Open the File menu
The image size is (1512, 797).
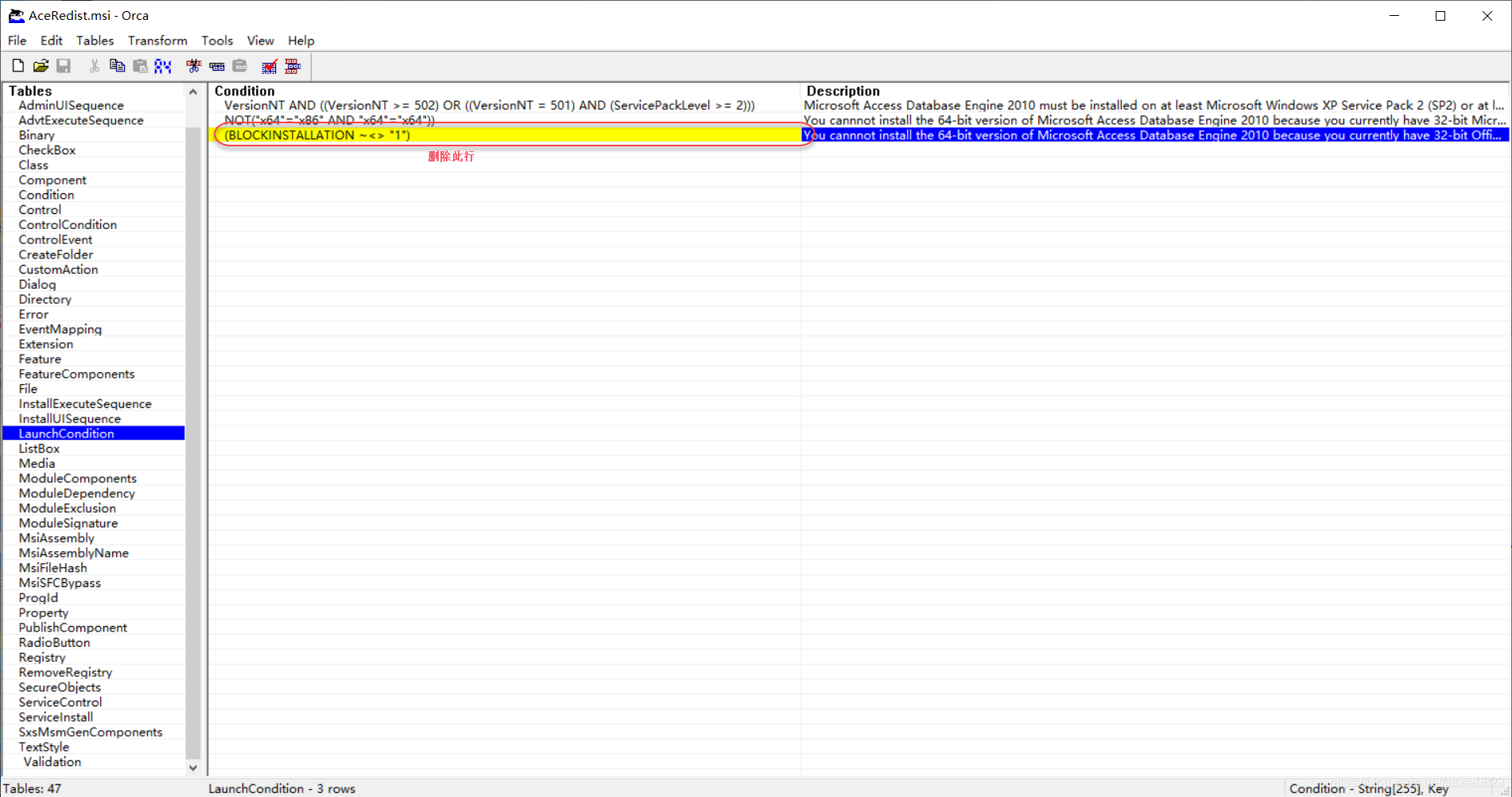[x=17, y=41]
